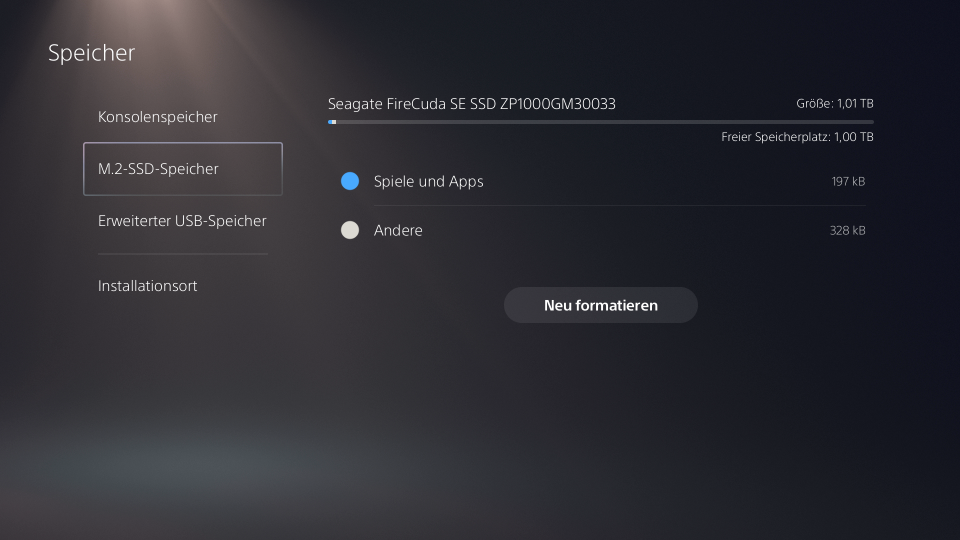Open Konsolenspeicher in the sidebar
This screenshot has height=540, width=960.
pos(157,117)
